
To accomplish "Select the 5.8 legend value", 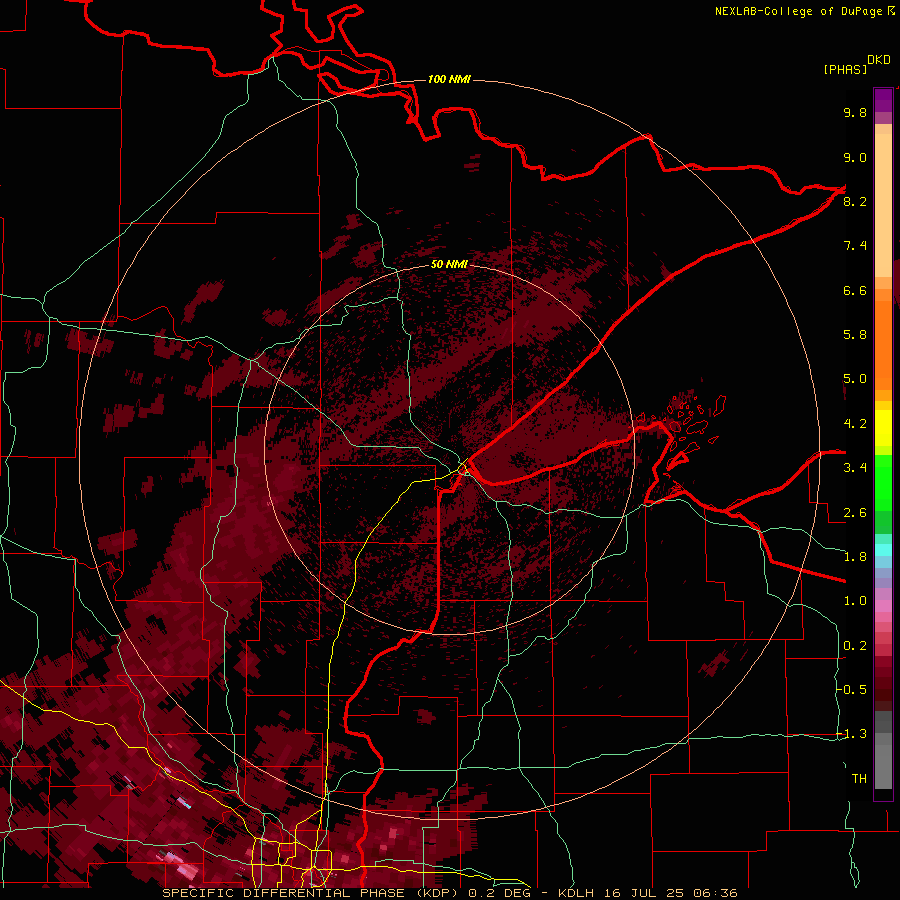I will (855, 335).
